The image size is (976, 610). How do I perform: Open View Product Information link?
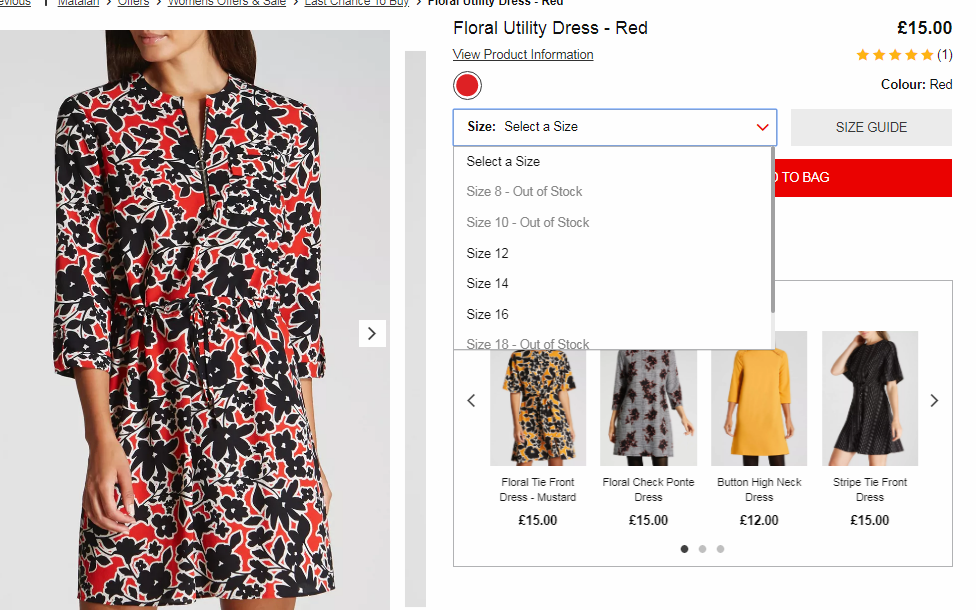[523, 55]
